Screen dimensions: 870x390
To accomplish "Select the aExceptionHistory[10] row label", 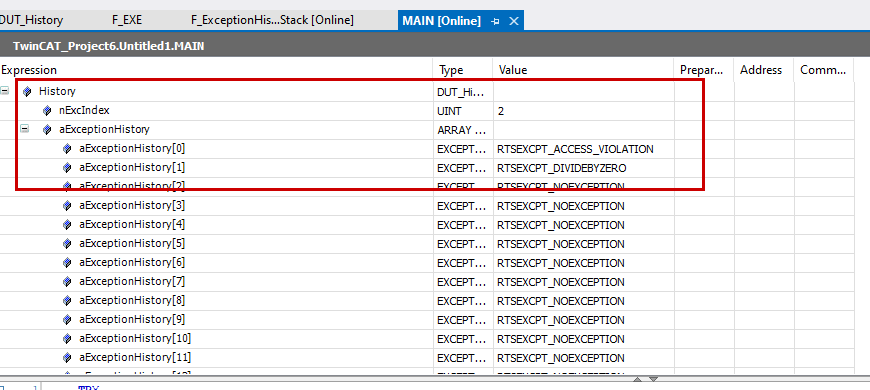I will 135,338.
